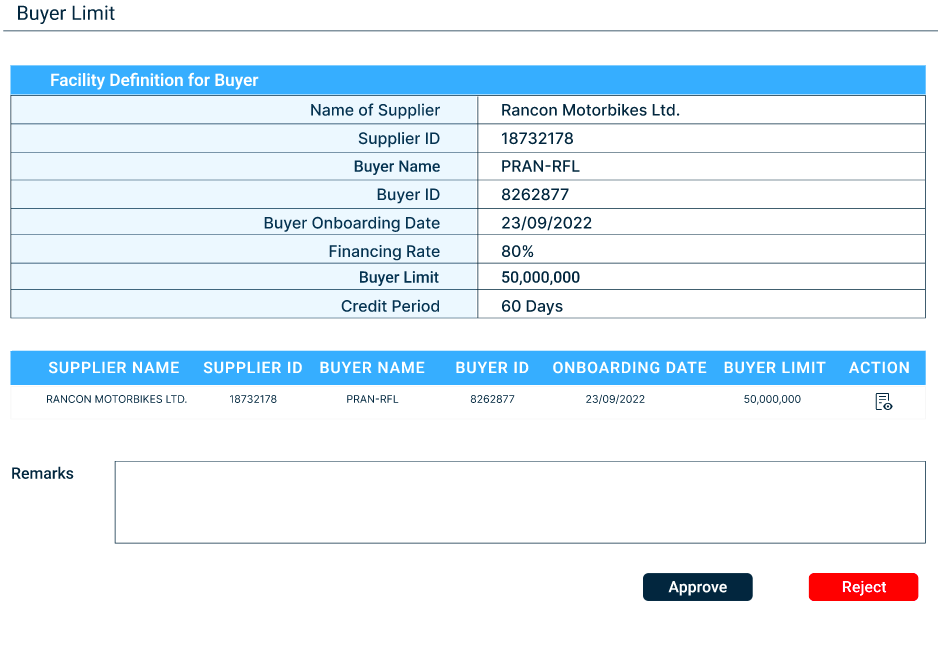Click the ONBOARDING DATE column header
938x666 pixels.
pyautogui.click(x=629, y=368)
